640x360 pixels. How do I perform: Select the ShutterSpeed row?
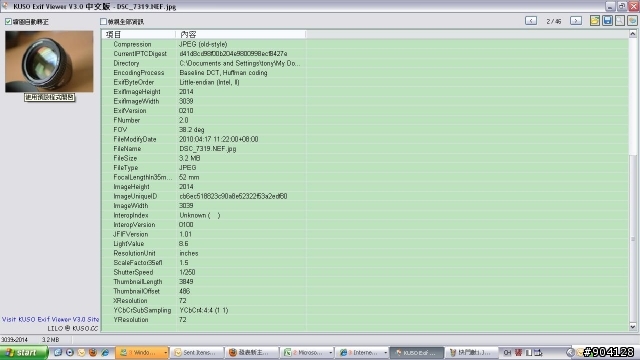[x=365, y=272]
